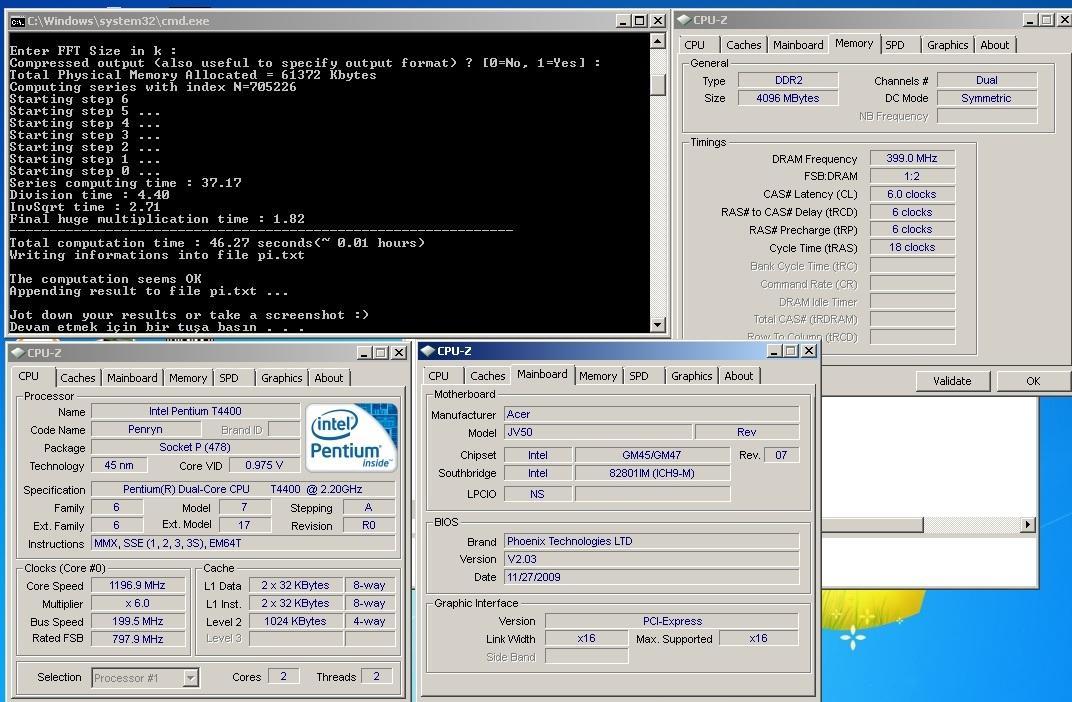
Task: Click the 45 nm technology value
Action: (120, 465)
